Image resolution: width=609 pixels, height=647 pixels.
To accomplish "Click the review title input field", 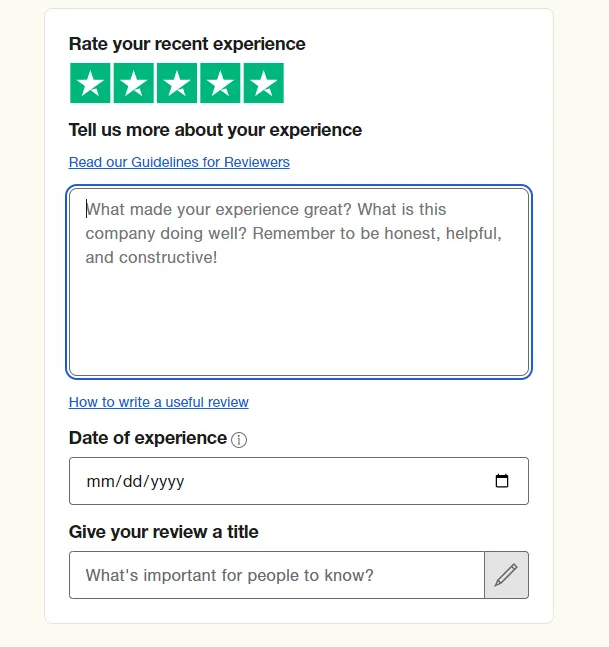I will [x=277, y=575].
